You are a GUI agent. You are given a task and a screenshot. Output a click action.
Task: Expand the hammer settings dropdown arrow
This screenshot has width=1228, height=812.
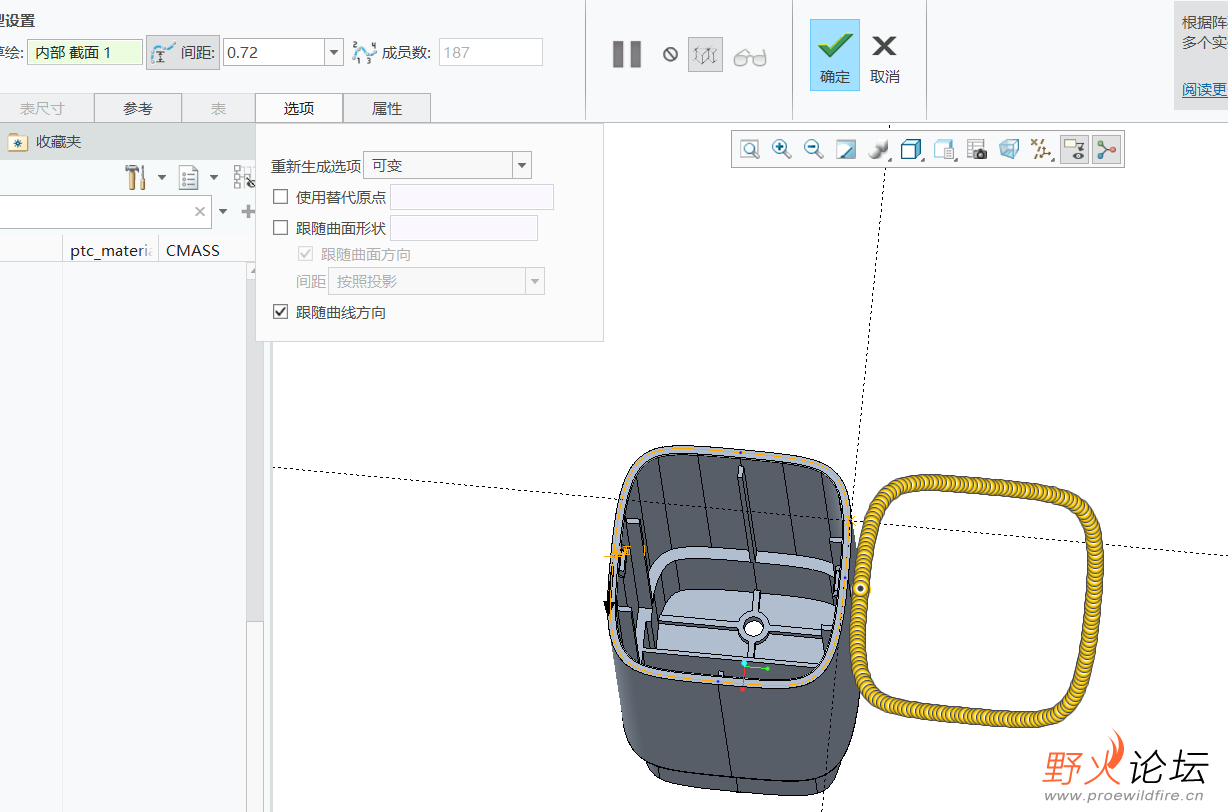[x=162, y=178]
